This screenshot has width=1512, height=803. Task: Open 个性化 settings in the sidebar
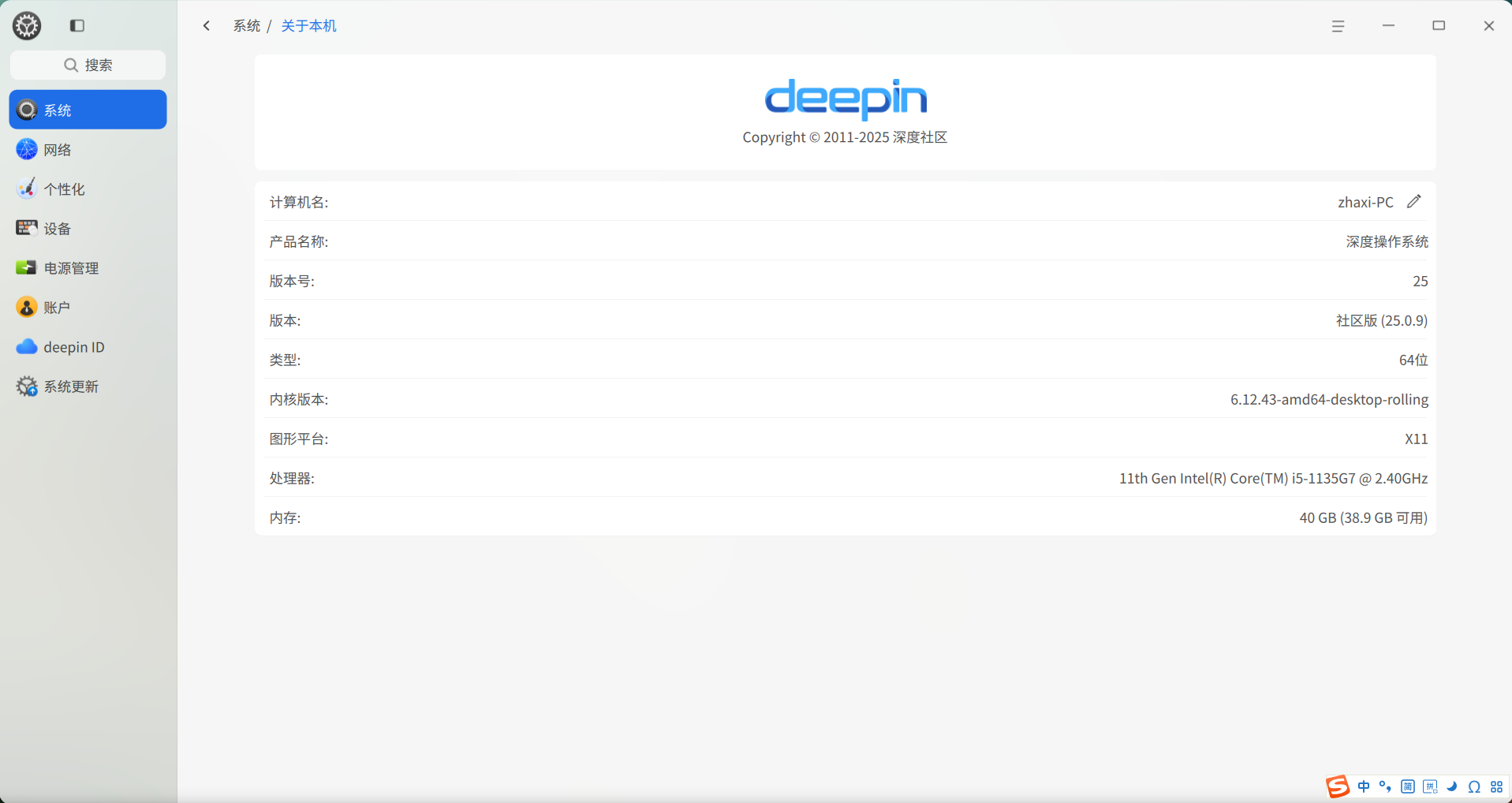click(88, 189)
